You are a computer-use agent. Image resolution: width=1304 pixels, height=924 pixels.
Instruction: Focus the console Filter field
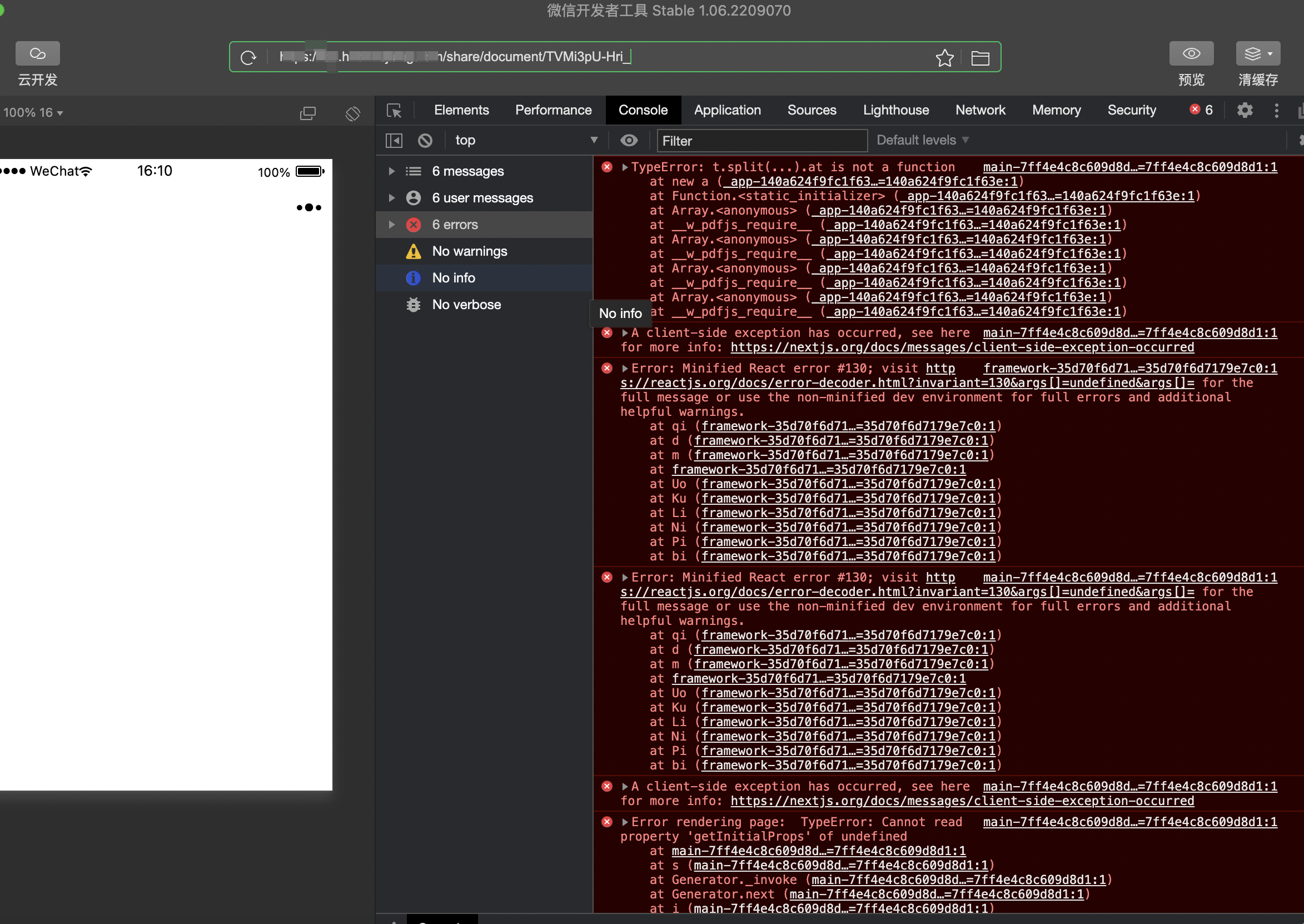point(762,141)
